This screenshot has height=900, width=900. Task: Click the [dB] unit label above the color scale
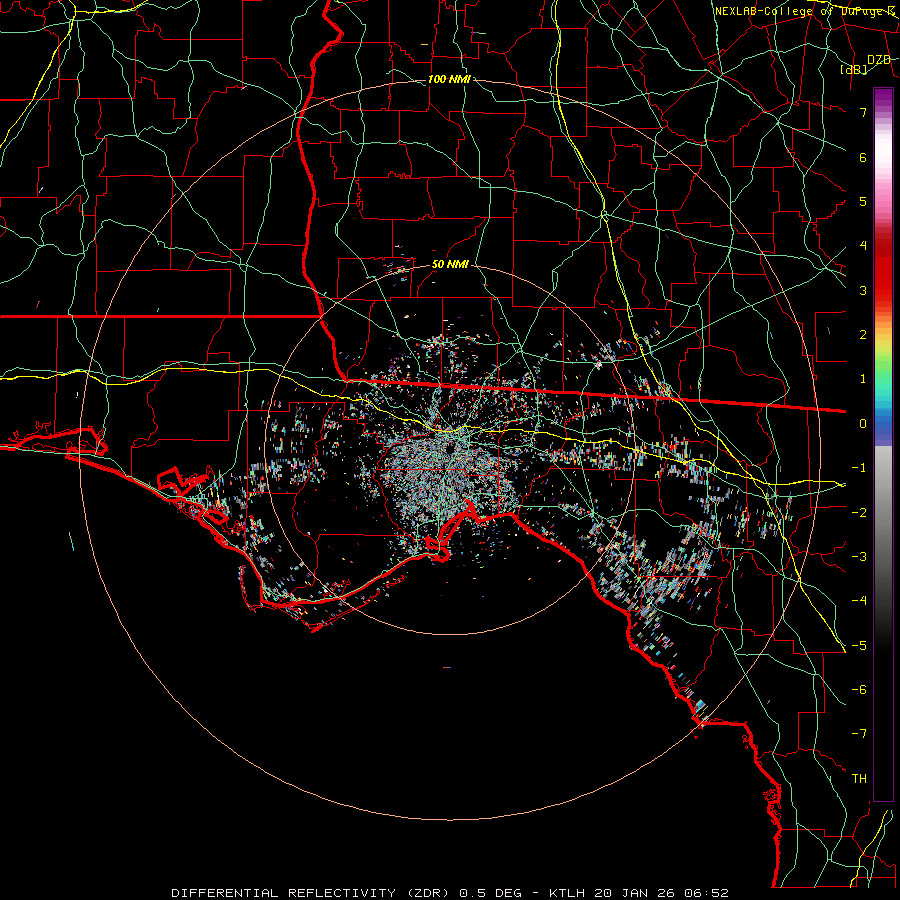coord(853,70)
